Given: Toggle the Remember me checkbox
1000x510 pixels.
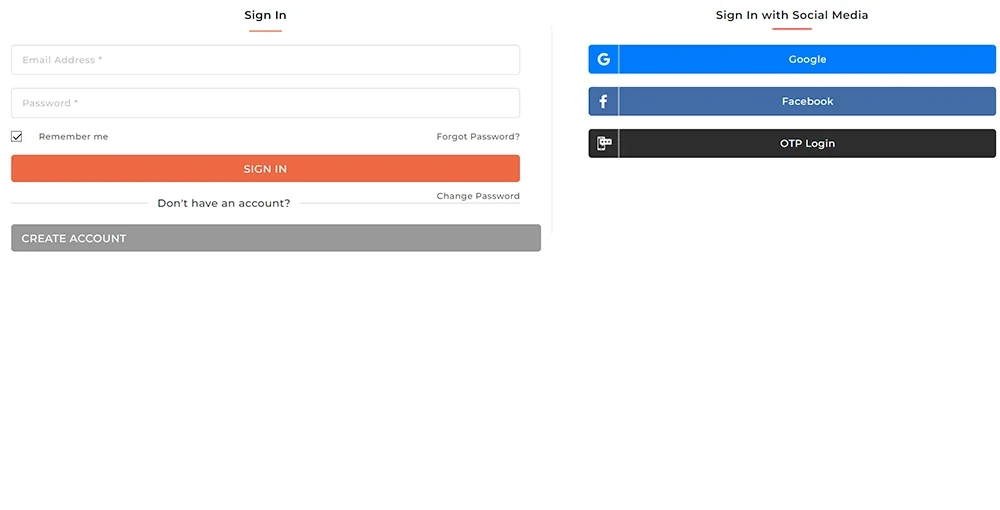Looking at the screenshot, I should click(17, 136).
